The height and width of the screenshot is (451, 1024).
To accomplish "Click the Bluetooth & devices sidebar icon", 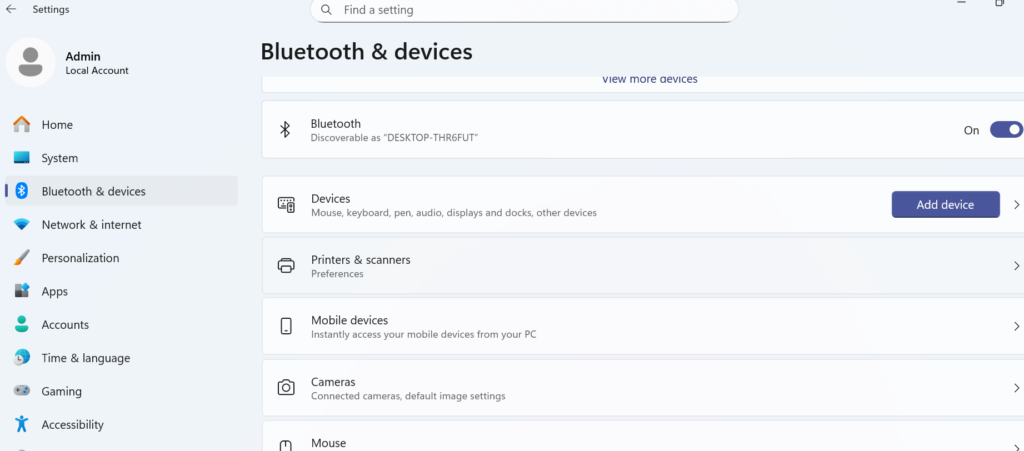I will [22, 191].
